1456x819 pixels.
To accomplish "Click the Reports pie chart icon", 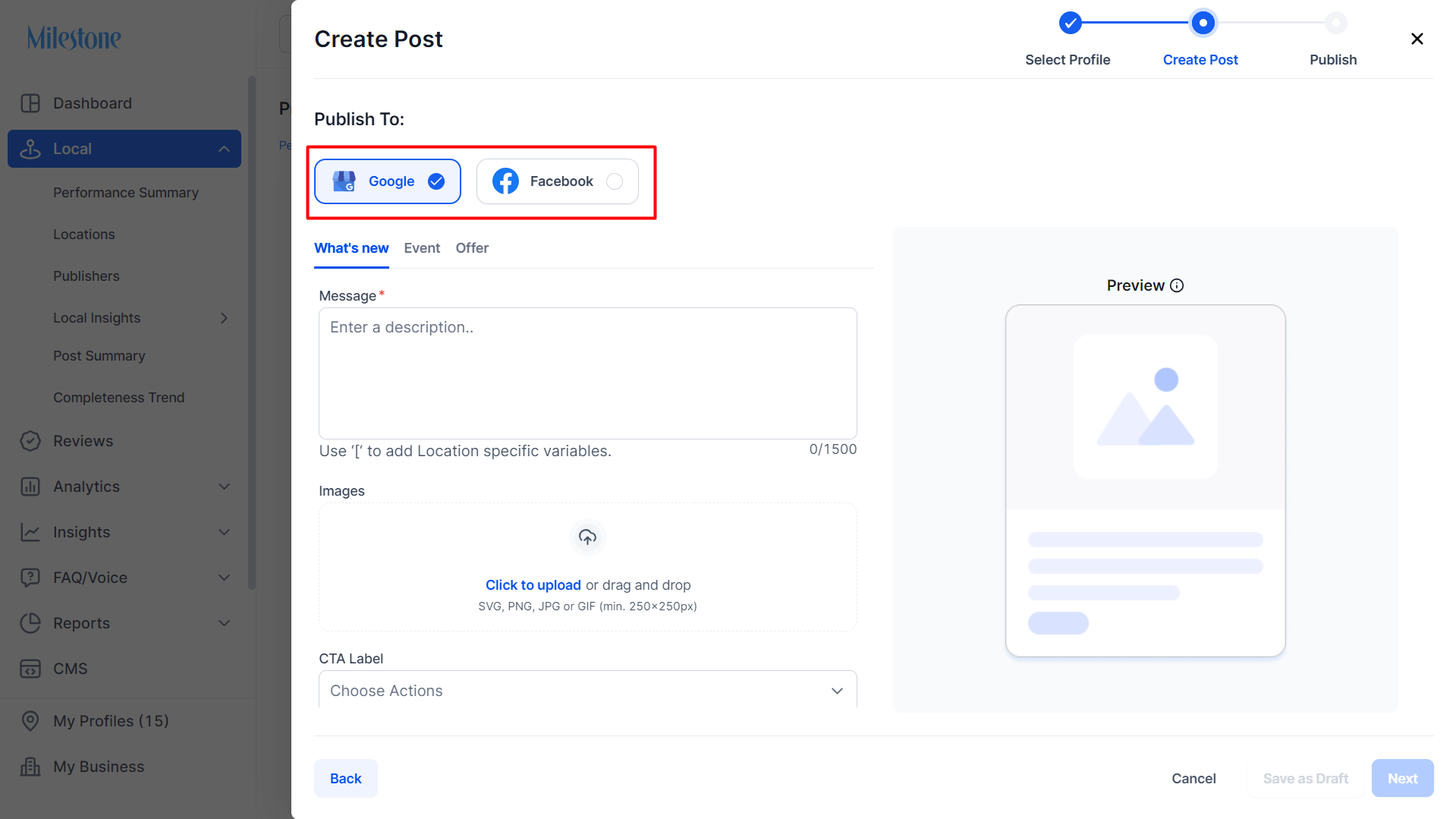I will [x=30, y=623].
